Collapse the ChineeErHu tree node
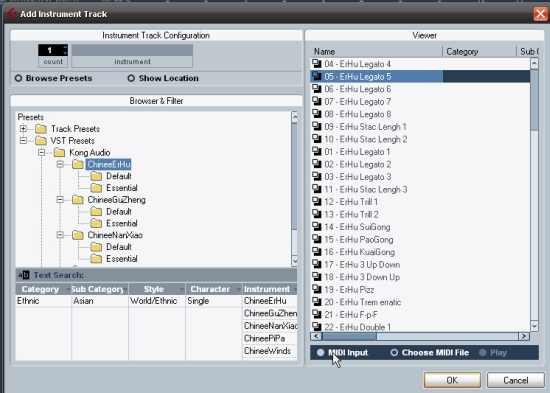The width and height of the screenshot is (550, 393). click(x=60, y=164)
